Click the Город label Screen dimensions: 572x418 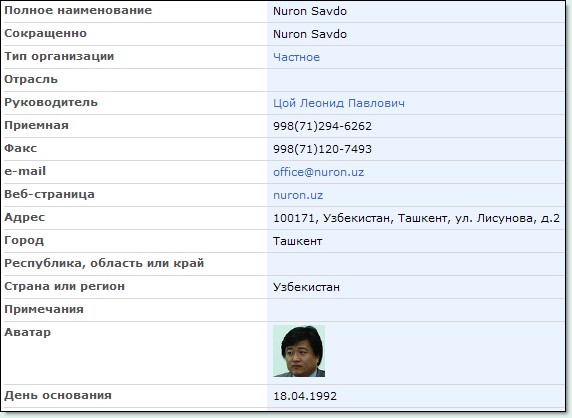pyautogui.click(x=24, y=240)
